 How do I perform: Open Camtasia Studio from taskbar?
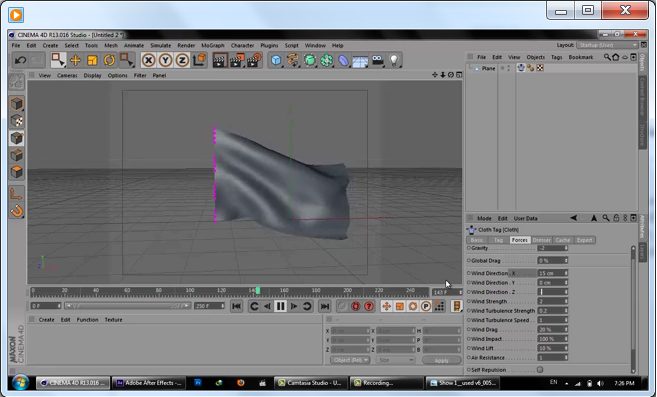pyautogui.click(x=310, y=383)
